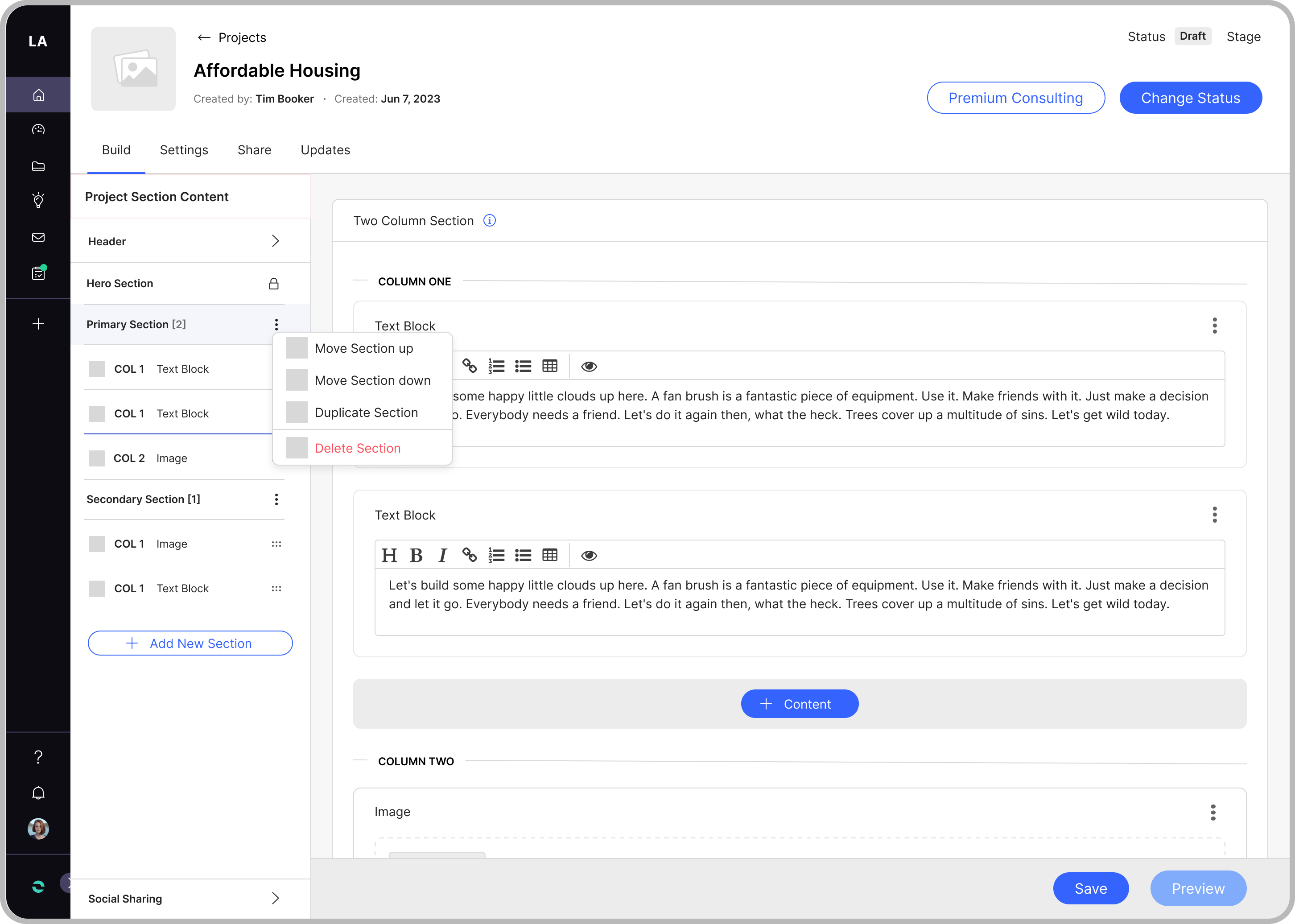Image resolution: width=1295 pixels, height=924 pixels.
Task: Click the lock icon on Hero Section
Action: coord(274,283)
